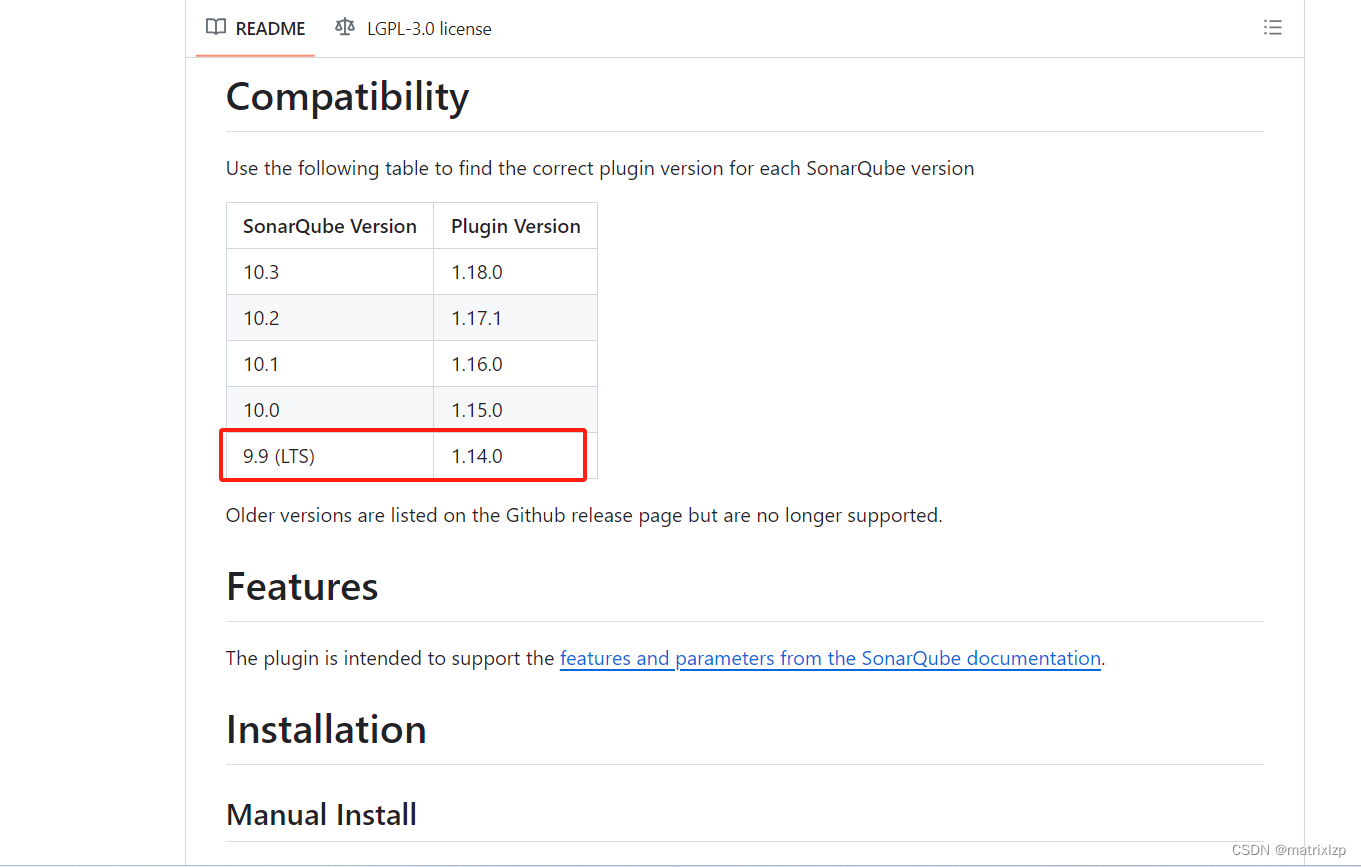Click the Installation heading

coord(326,730)
